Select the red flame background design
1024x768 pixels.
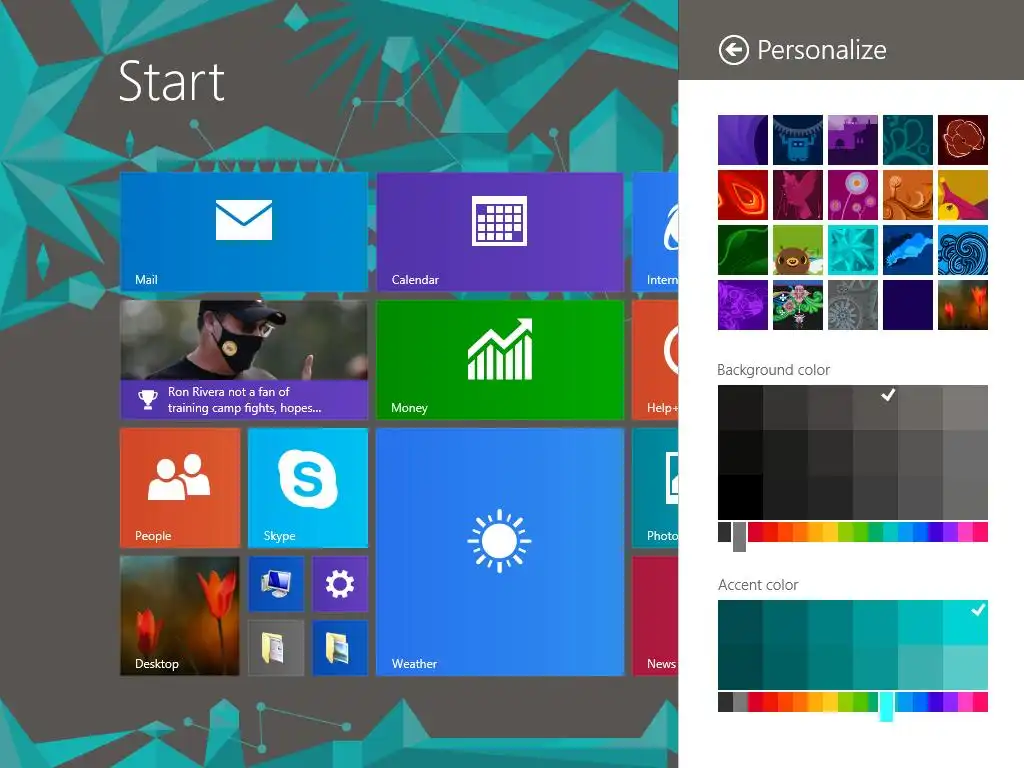coord(743,195)
